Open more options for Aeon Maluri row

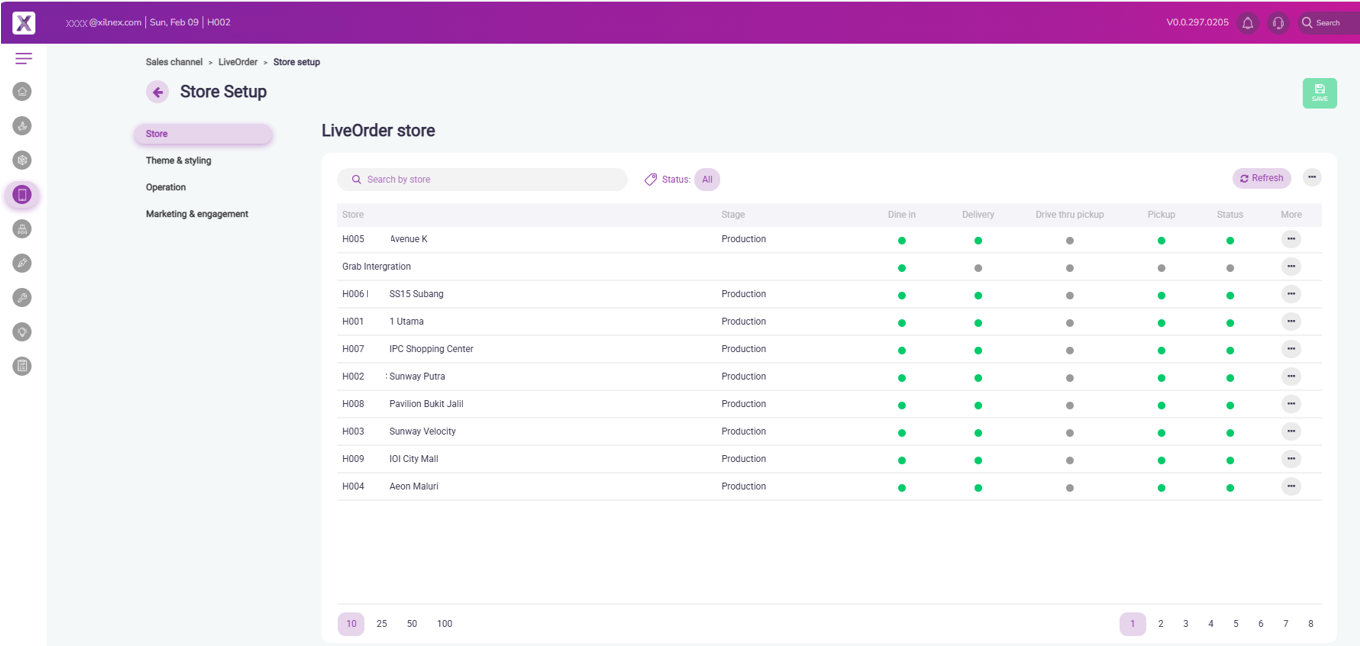pos(1291,486)
